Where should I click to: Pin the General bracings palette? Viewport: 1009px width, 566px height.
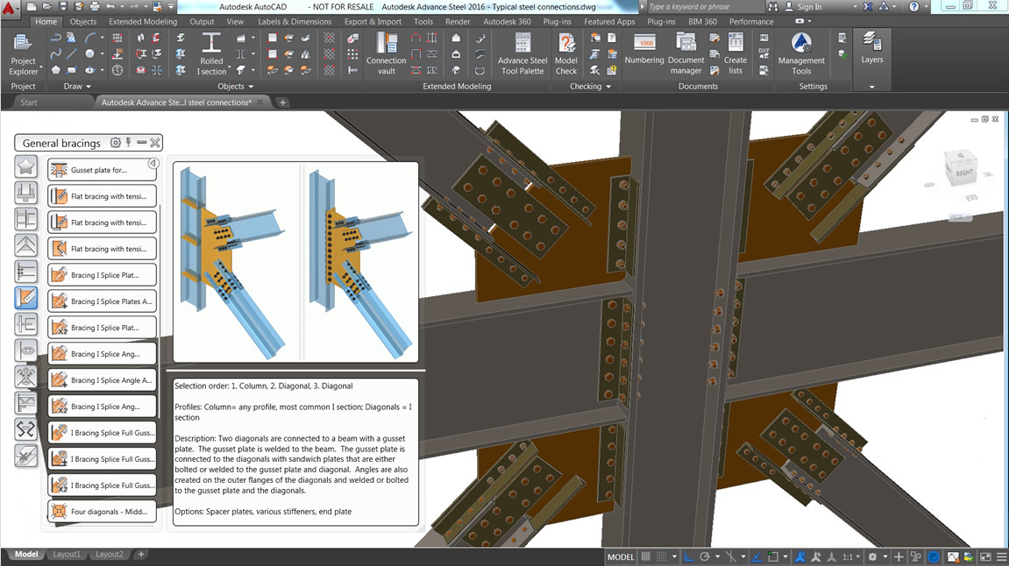[129, 143]
